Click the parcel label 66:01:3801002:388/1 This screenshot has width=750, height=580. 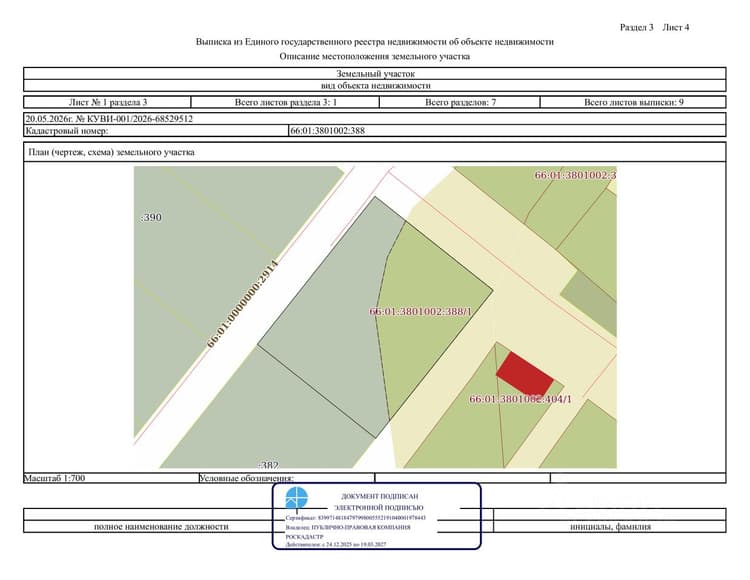[x=420, y=311]
